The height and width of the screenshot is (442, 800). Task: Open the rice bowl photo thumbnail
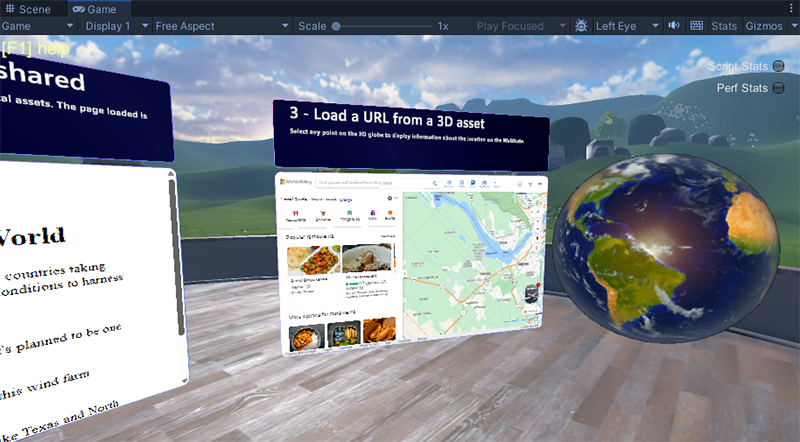307,336
